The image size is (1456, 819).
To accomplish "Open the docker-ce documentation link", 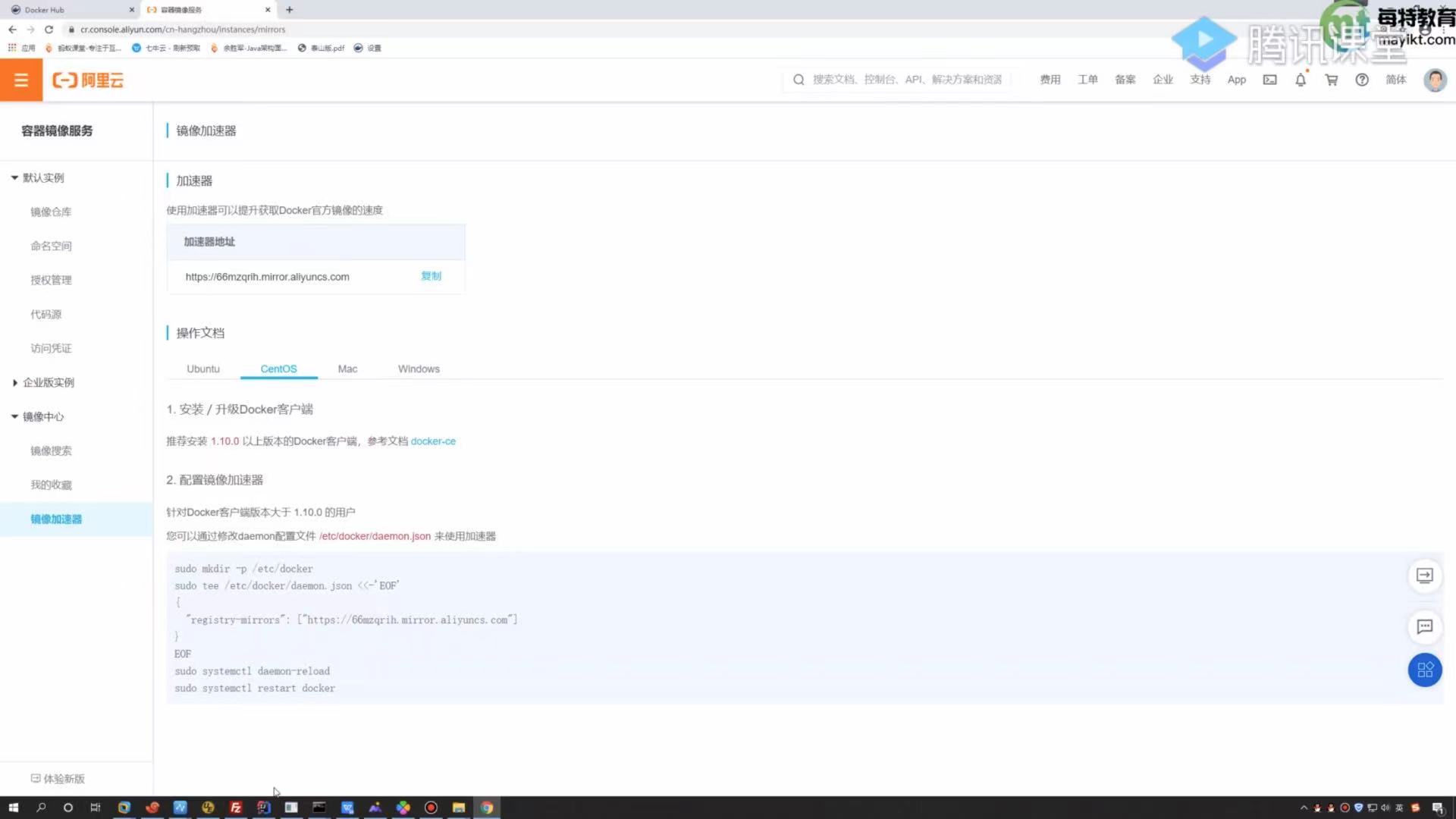I will click(x=432, y=441).
